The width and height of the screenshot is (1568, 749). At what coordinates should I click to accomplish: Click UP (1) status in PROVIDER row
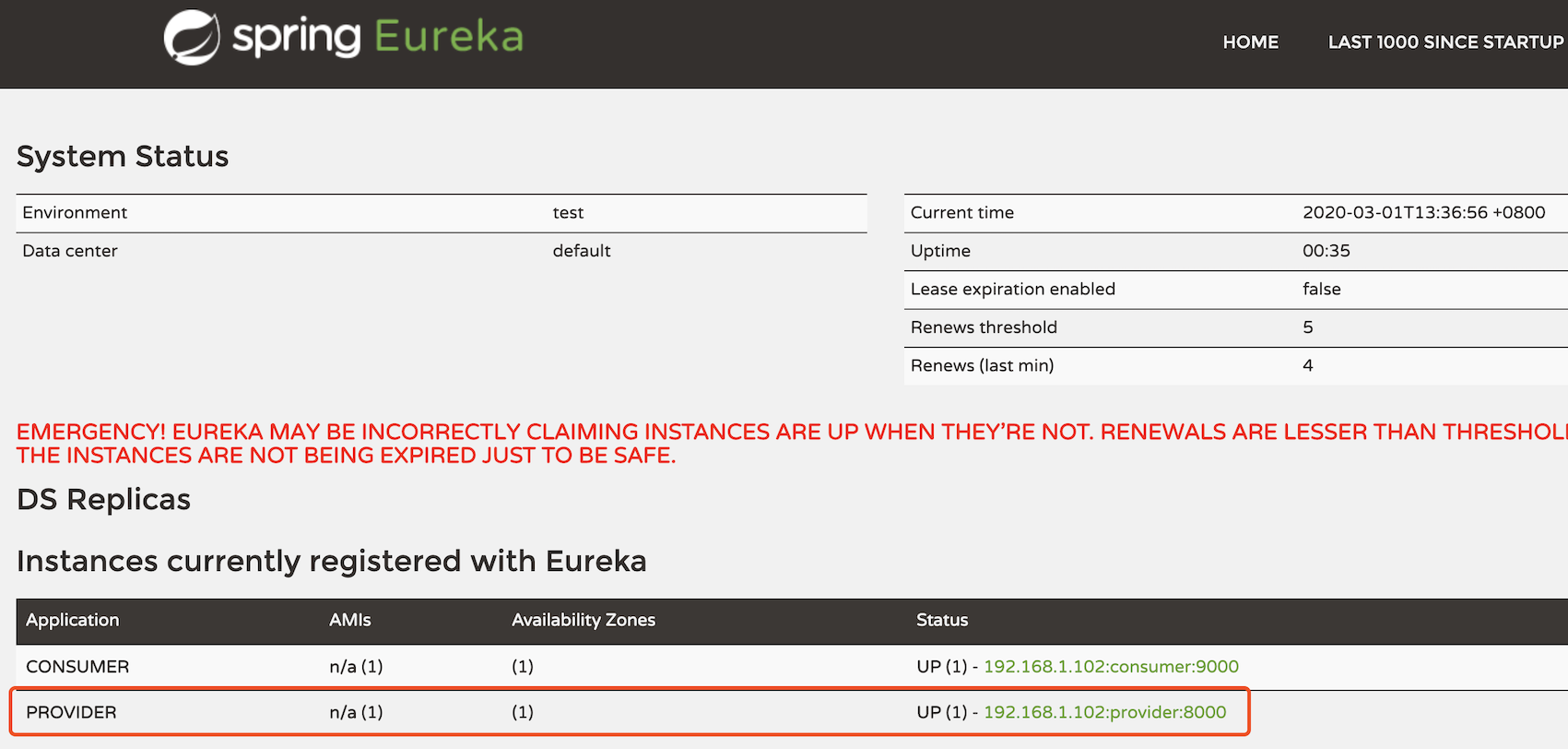coord(941,713)
